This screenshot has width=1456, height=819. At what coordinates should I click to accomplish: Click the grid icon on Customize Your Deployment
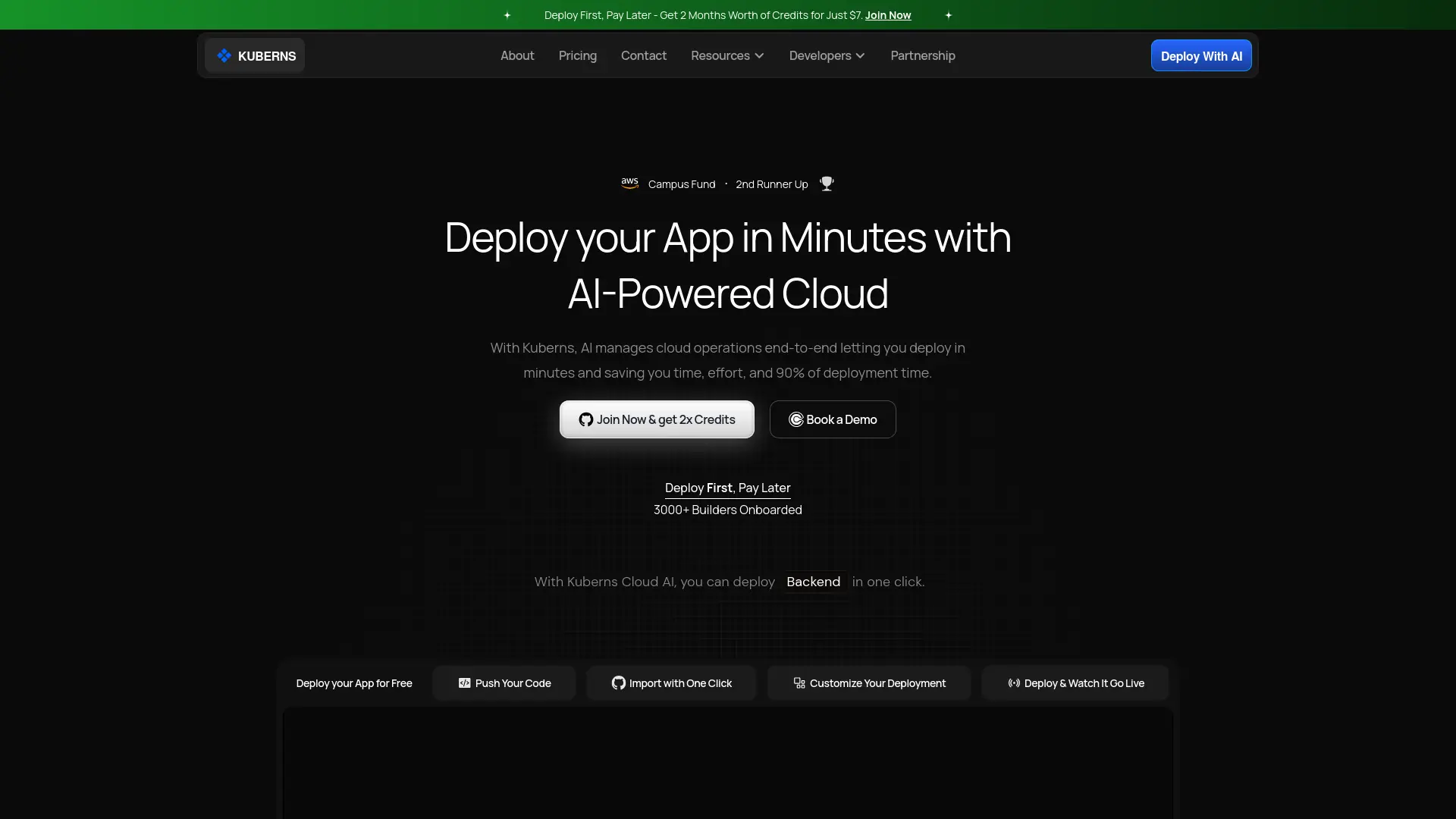(799, 682)
